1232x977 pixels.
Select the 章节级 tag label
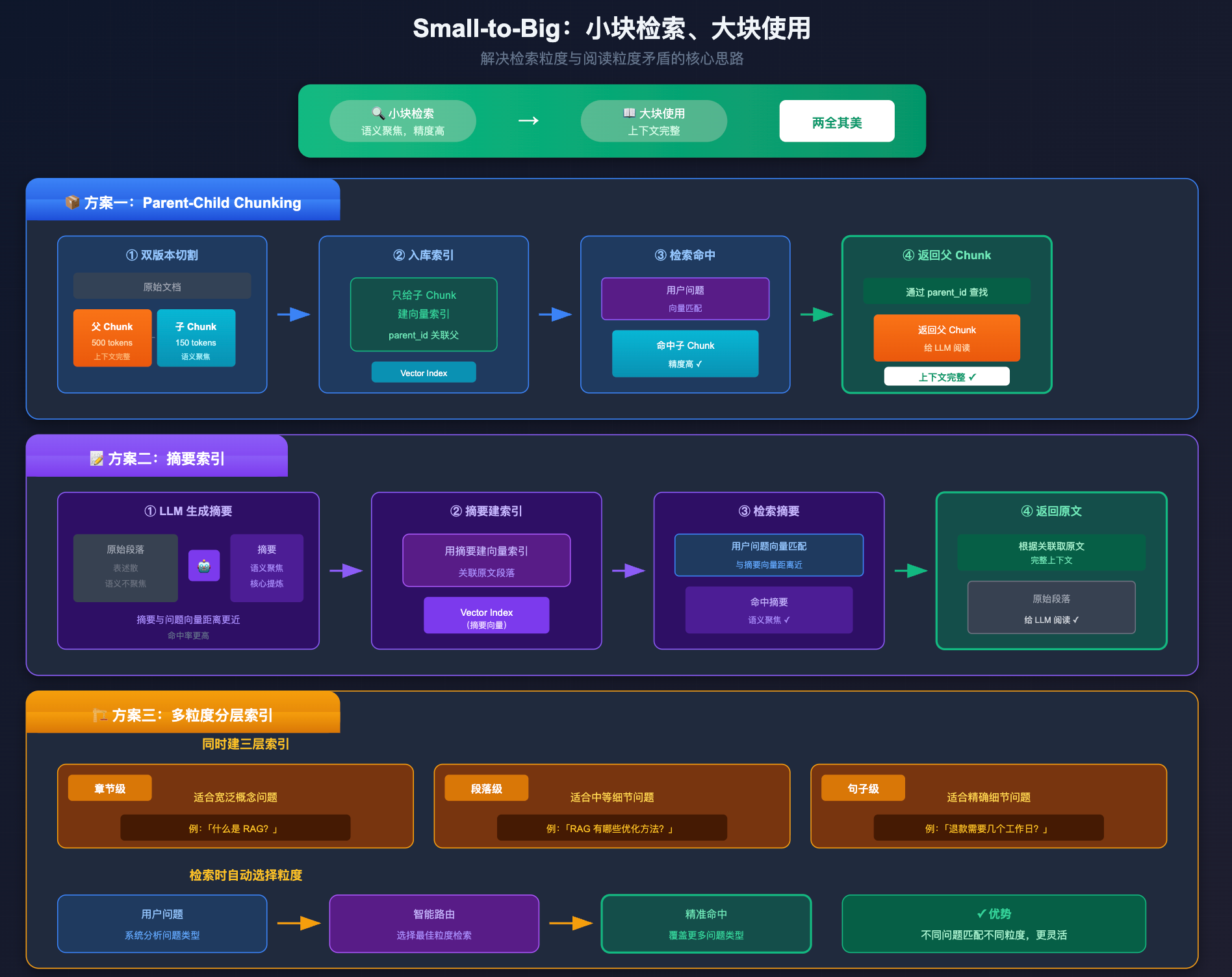pos(110,789)
